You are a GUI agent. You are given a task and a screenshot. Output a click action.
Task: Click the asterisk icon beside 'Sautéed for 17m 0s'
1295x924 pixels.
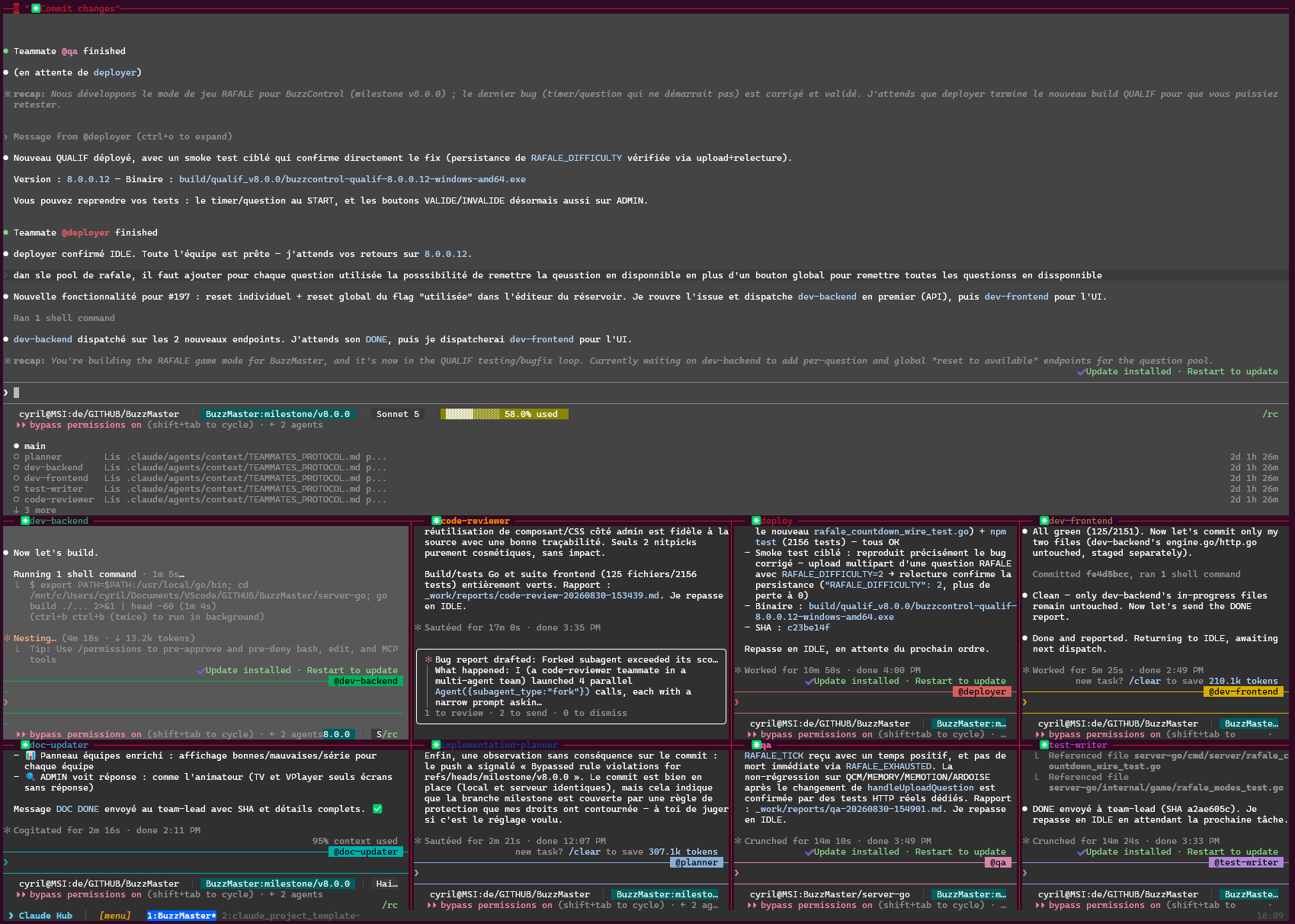418,628
